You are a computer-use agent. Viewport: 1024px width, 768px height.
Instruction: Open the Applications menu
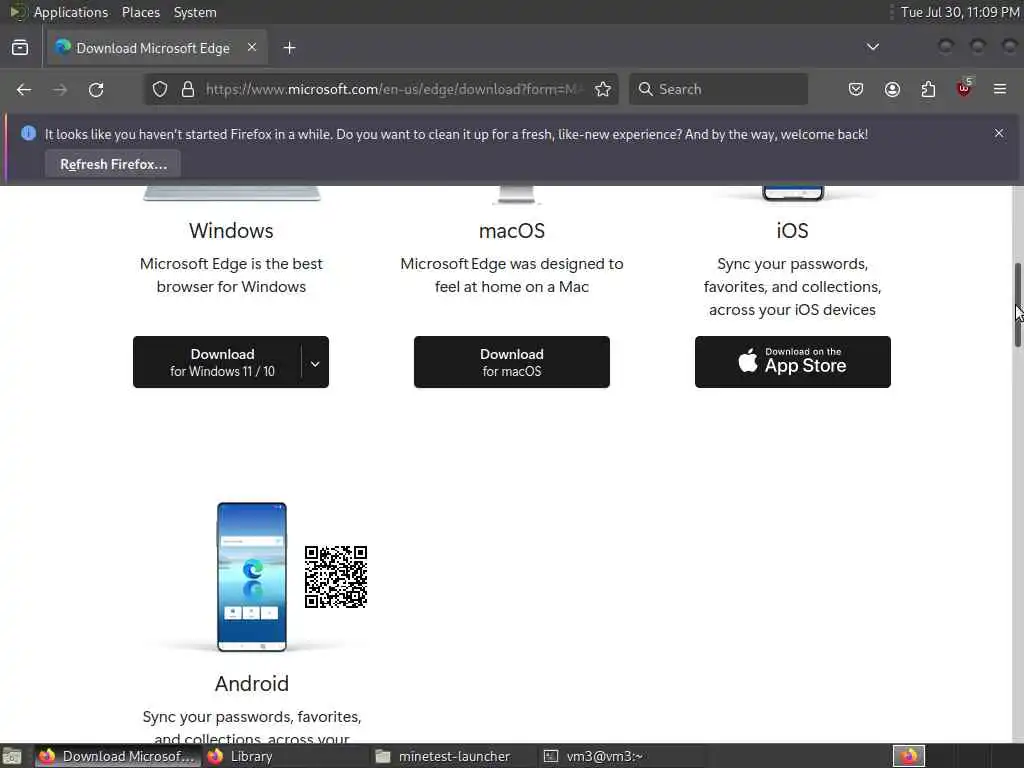pyautogui.click(x=71, y=12)
